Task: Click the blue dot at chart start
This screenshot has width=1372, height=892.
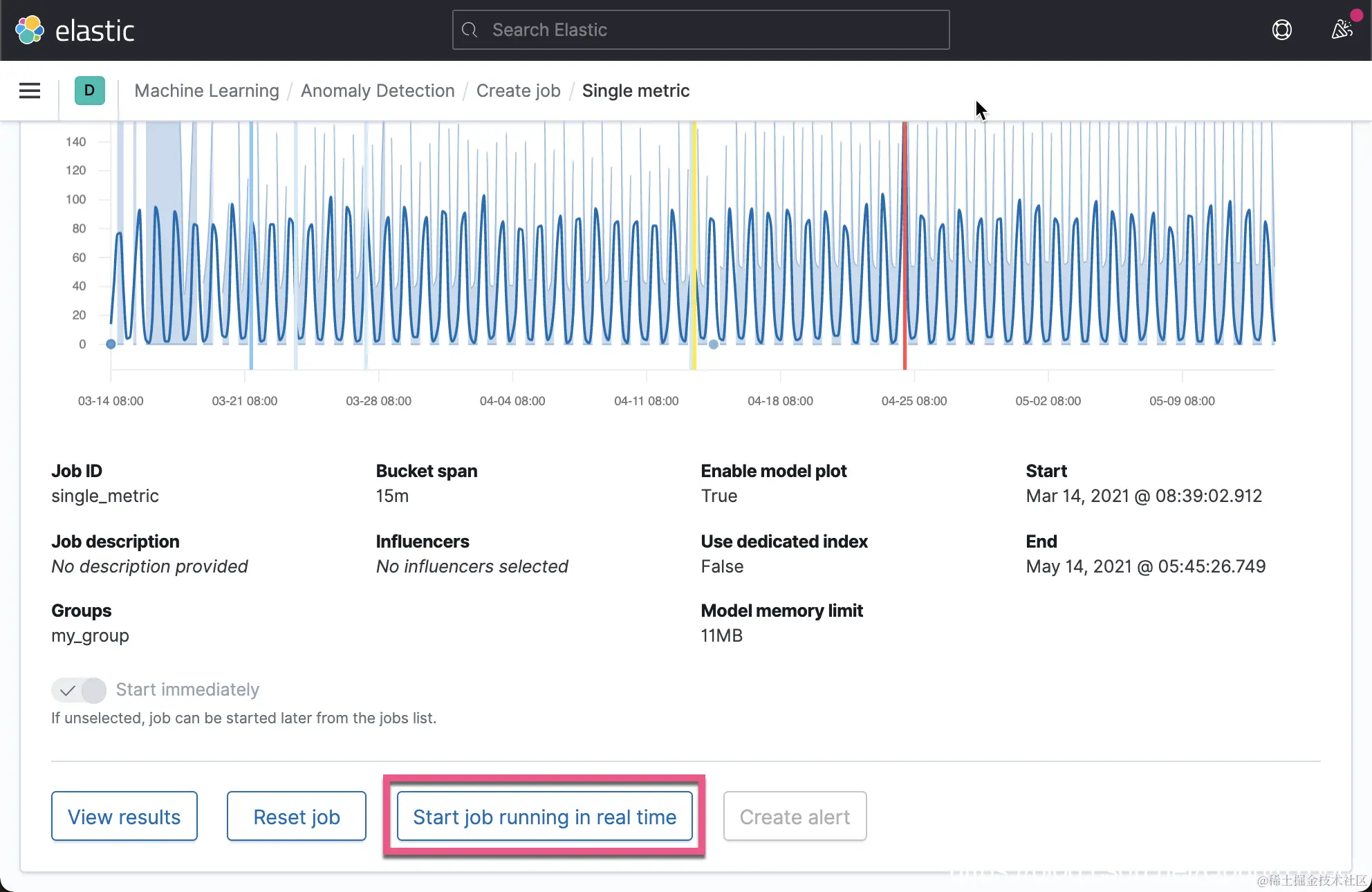Action: (x=111, y=344)
